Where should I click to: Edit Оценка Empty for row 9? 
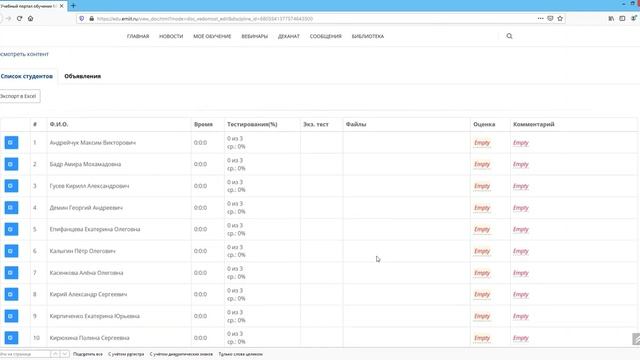(x=482, y=316)
